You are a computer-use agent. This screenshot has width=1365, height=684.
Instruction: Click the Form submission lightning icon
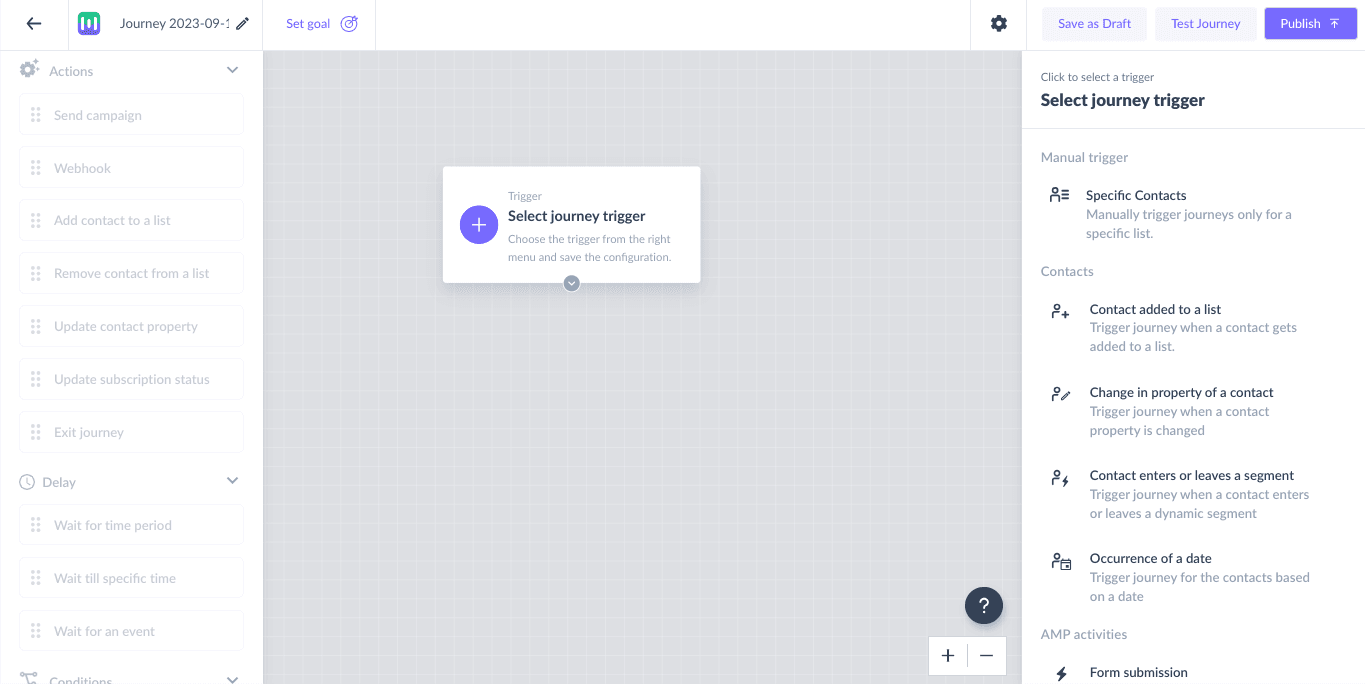click(x=1060, y=672)
